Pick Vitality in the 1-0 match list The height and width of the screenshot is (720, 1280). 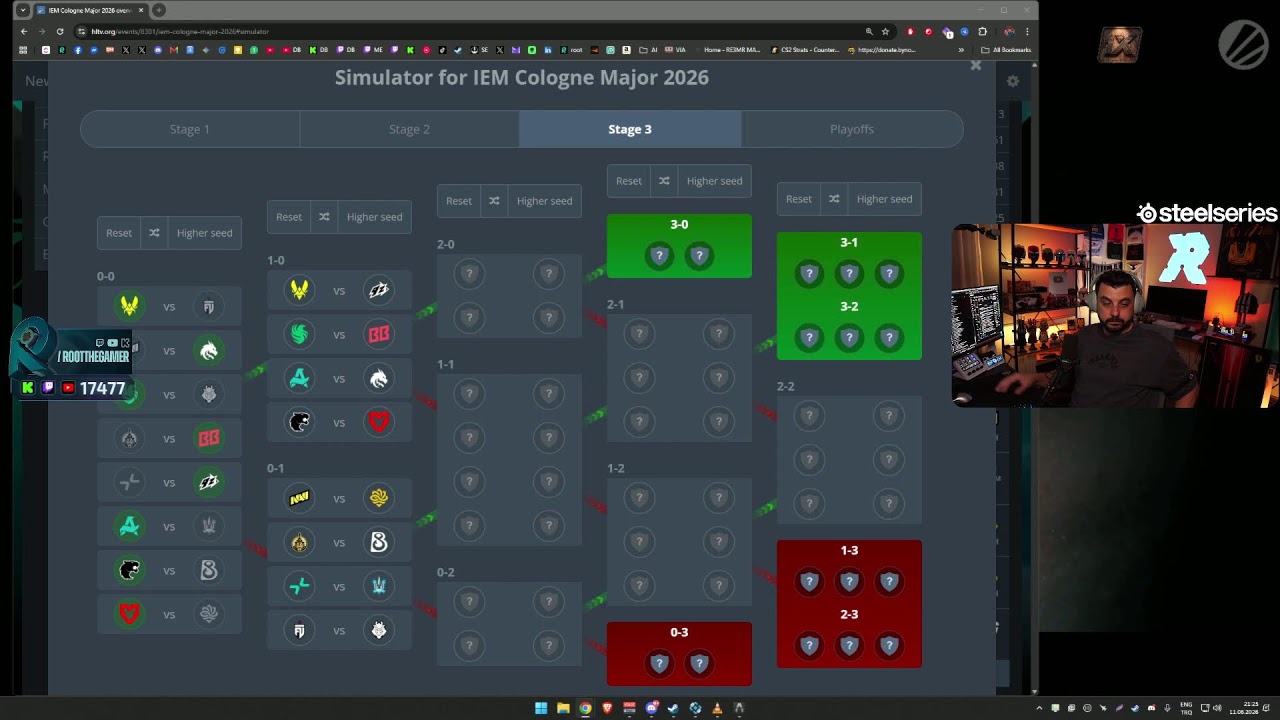point(299,290)
